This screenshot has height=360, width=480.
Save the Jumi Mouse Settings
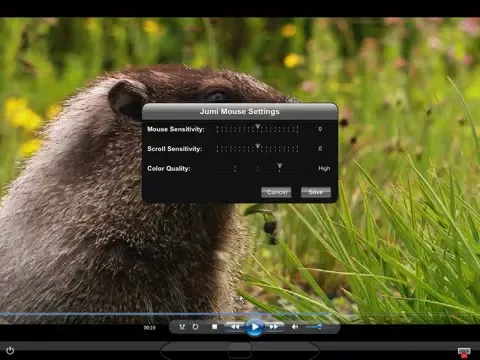(x=316, y=192)
